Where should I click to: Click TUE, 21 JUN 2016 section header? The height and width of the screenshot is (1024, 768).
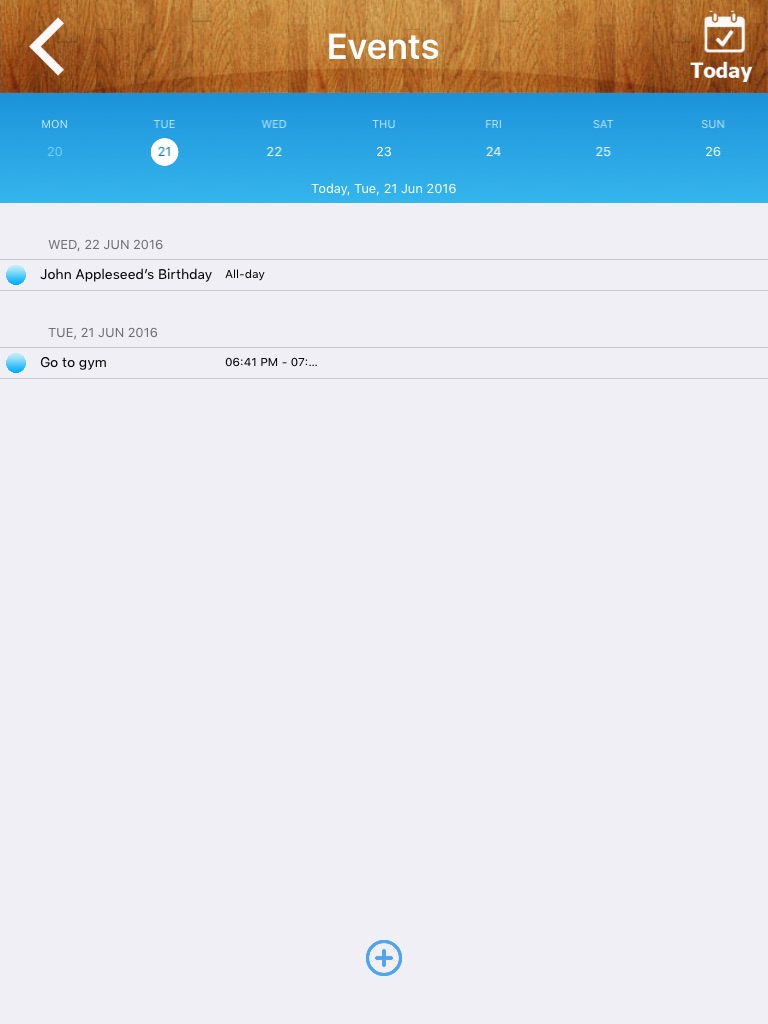(103, 332)
